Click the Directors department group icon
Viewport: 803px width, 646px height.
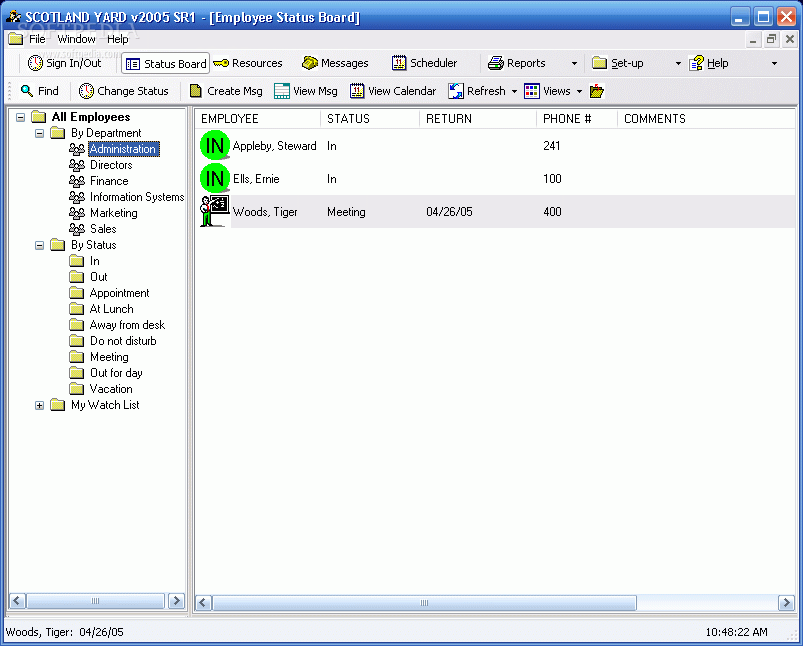tap(77, 165)
